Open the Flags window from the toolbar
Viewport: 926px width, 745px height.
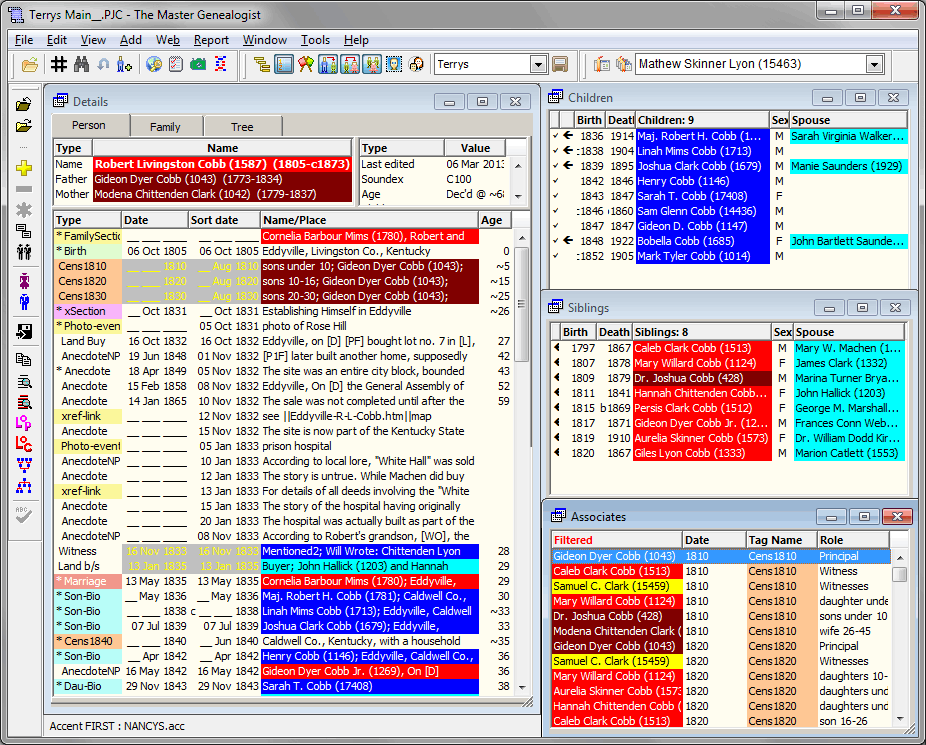coord(305,66)
